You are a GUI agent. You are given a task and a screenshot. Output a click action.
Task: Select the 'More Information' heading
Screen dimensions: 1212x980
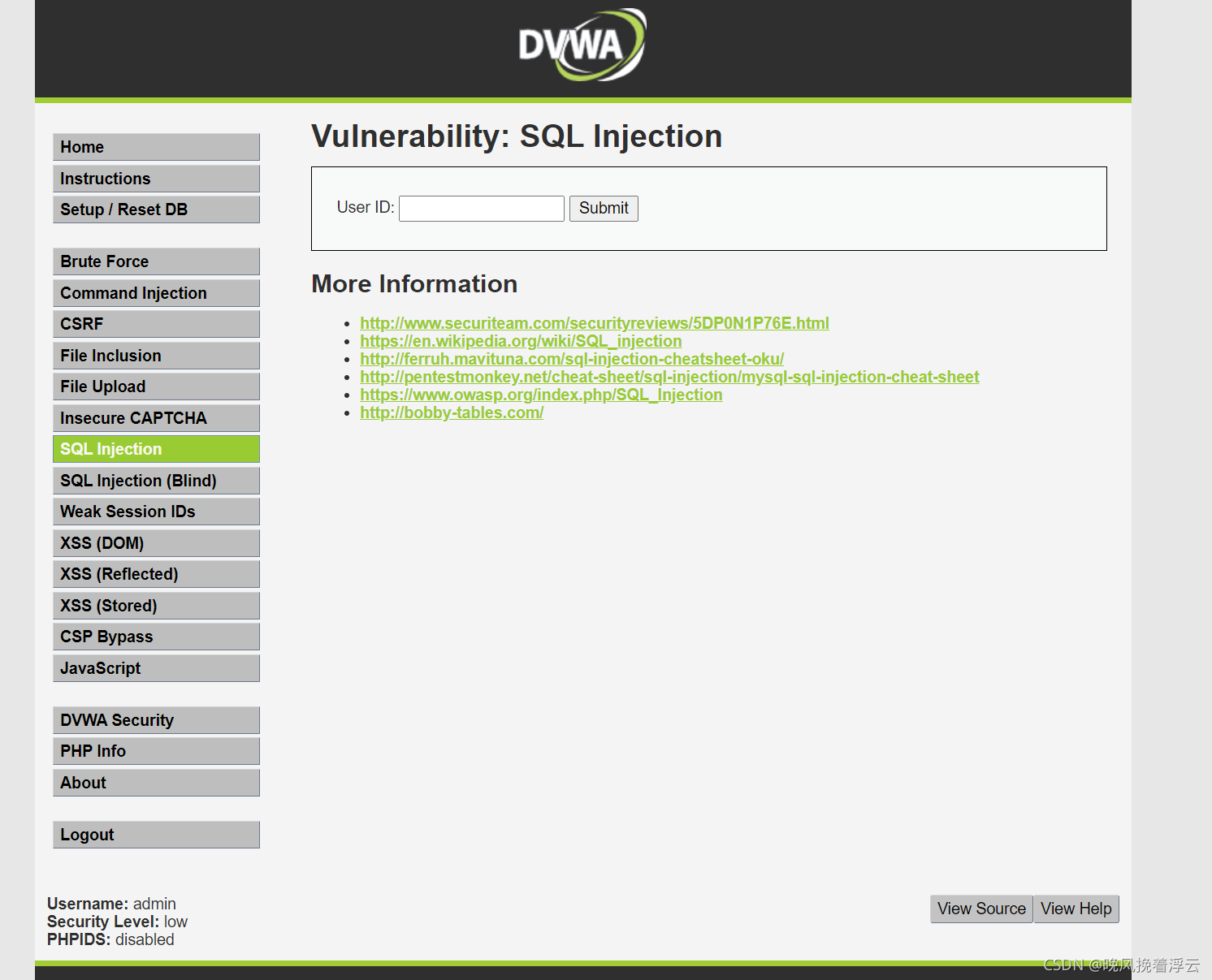tap(414, 283)
